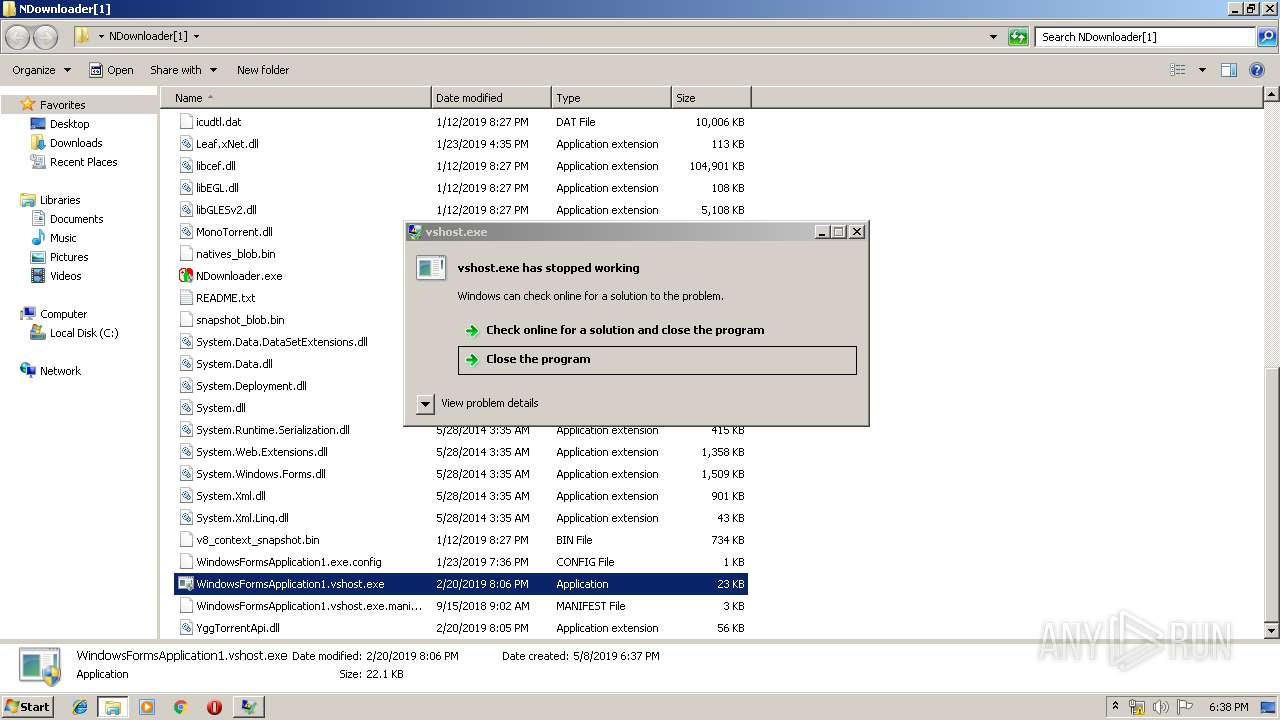1280x720 pixels.
Task: Click the 6:38 PM system clock
Action: pyautogui.click(x=1228, y=707)
